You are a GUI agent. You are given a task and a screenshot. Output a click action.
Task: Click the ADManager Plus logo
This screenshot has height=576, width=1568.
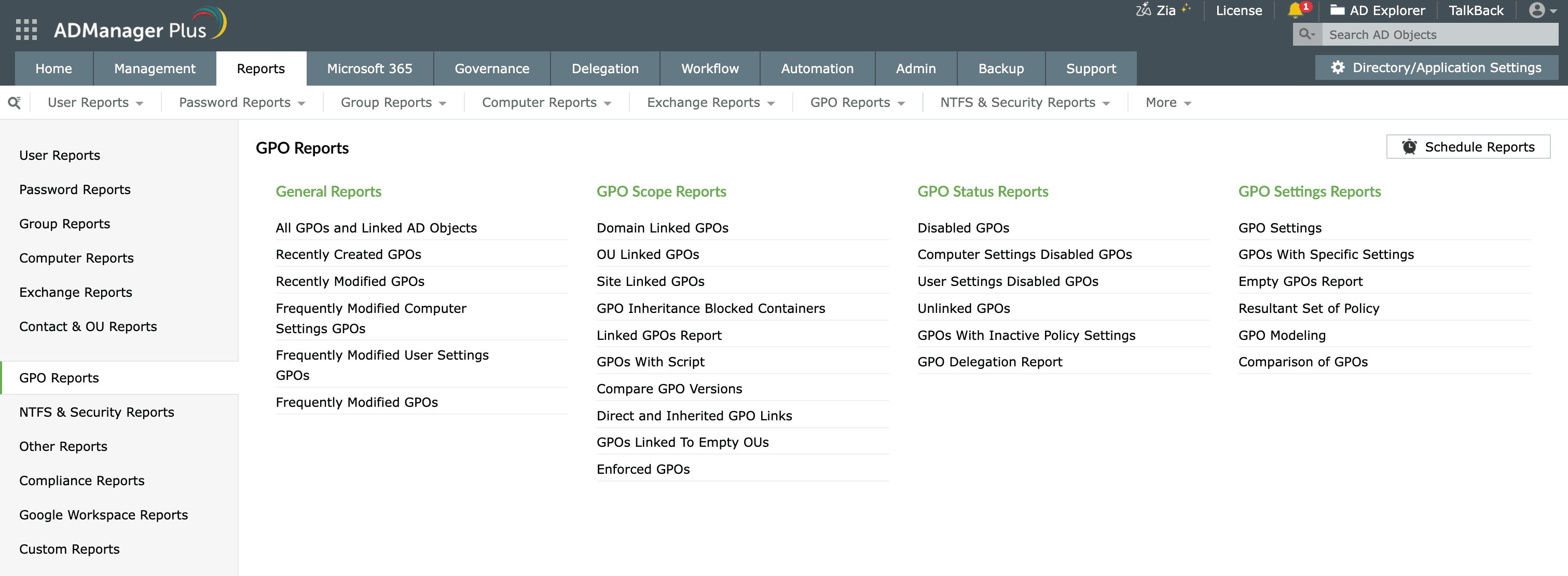click(x=140, y=25)
